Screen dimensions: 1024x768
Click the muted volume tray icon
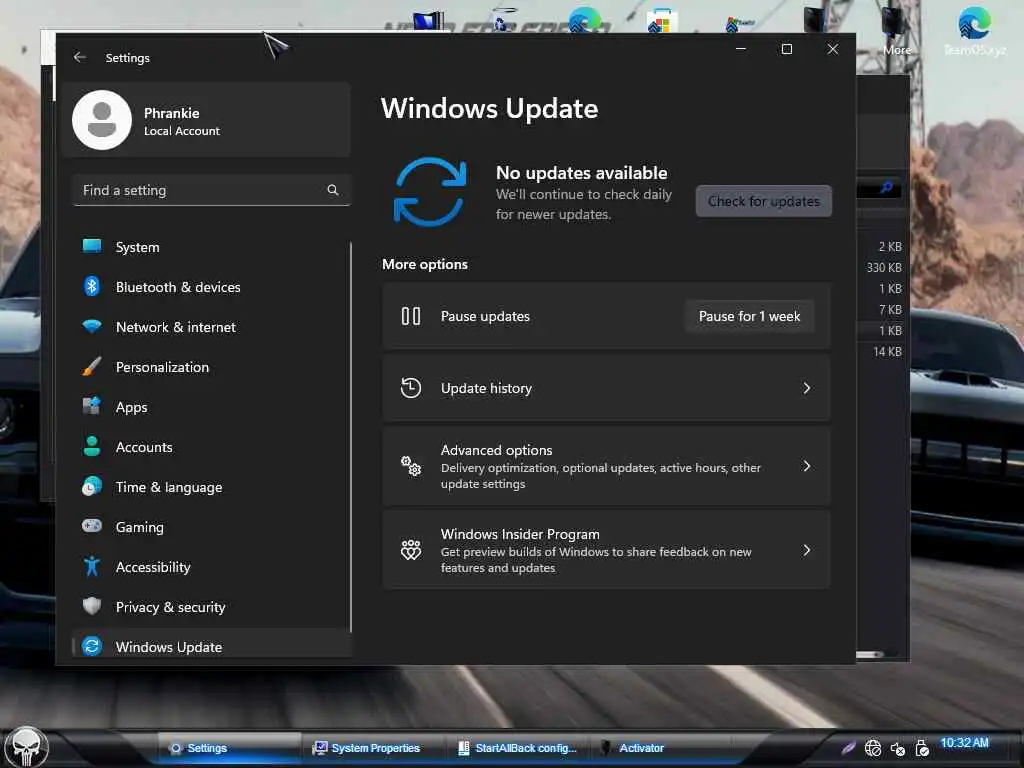click(898, 748)
